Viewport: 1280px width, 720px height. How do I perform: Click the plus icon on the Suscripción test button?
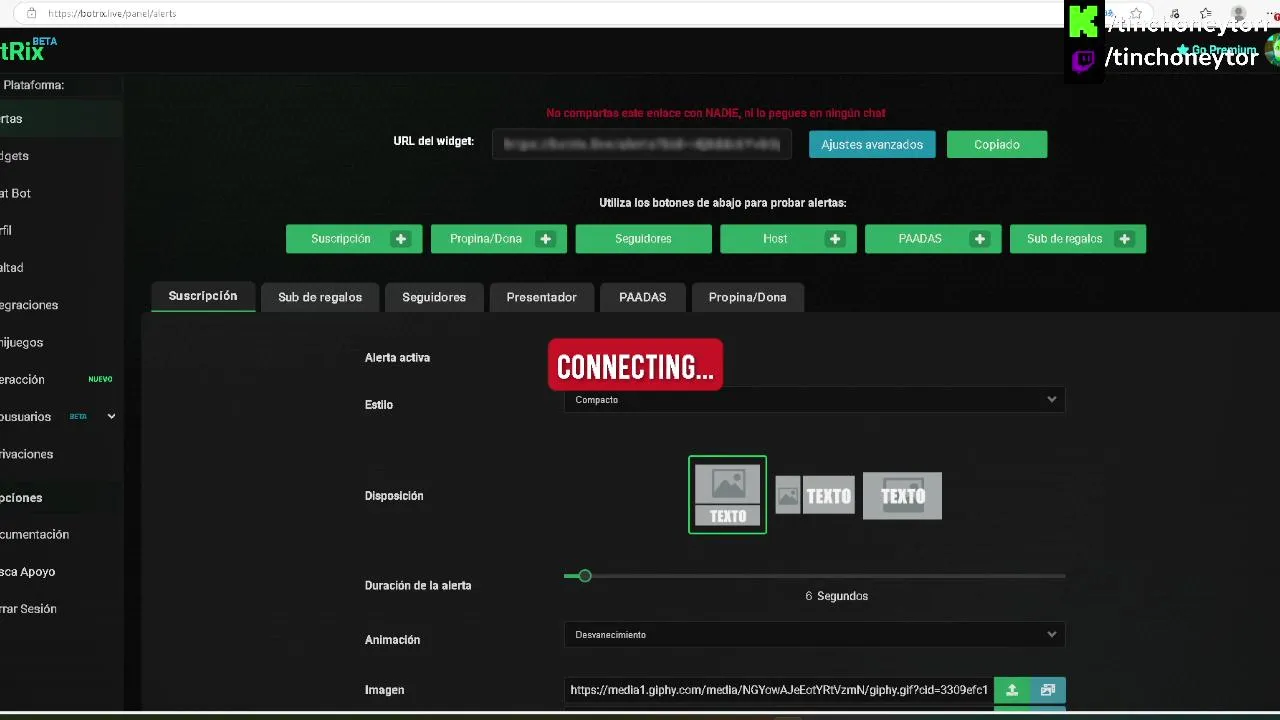401,239
